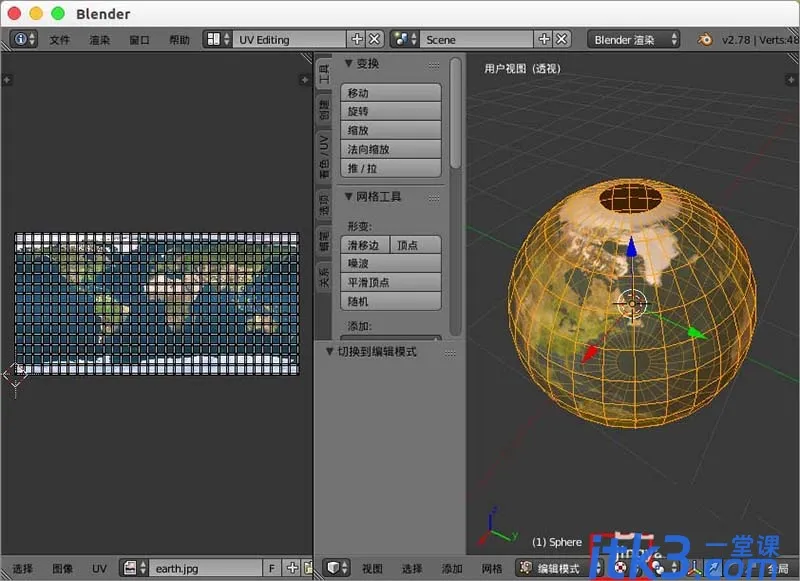800x581 pixels.
Task: Add a new image with plus beside earth.jpg
Action: 292,568
